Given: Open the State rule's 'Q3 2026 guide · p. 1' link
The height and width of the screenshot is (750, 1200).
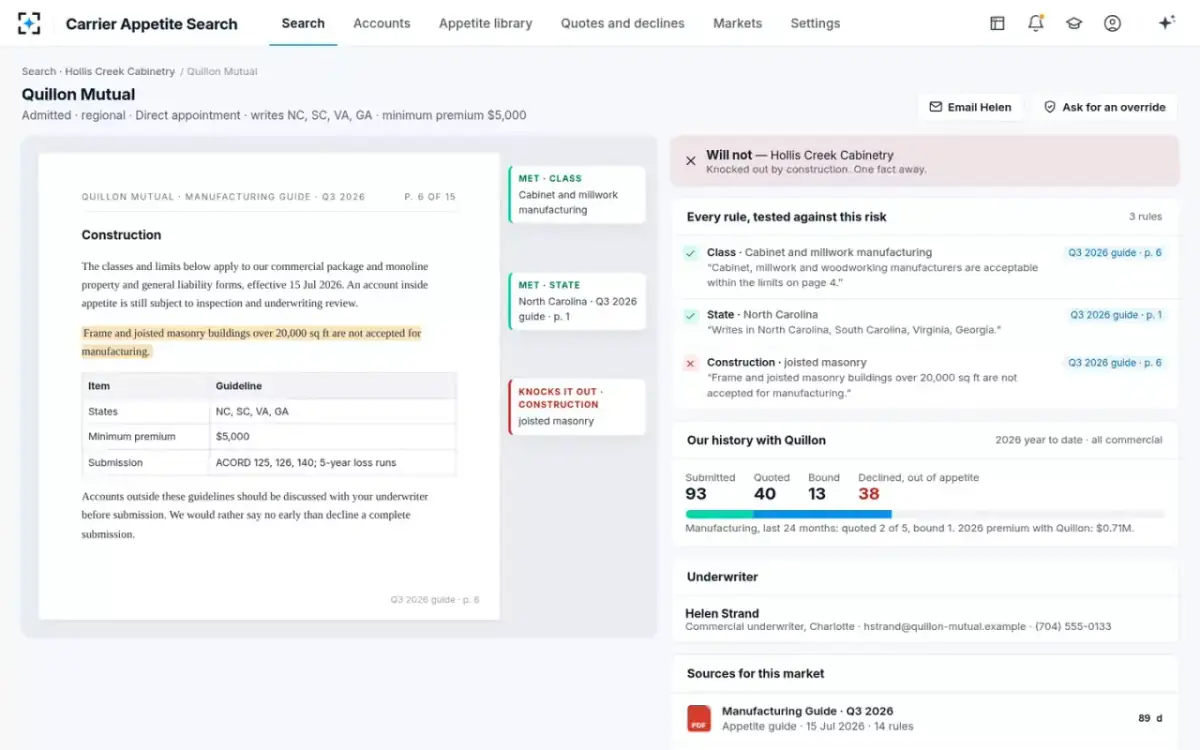Looking at the screenshot, I should [1116, 315].
